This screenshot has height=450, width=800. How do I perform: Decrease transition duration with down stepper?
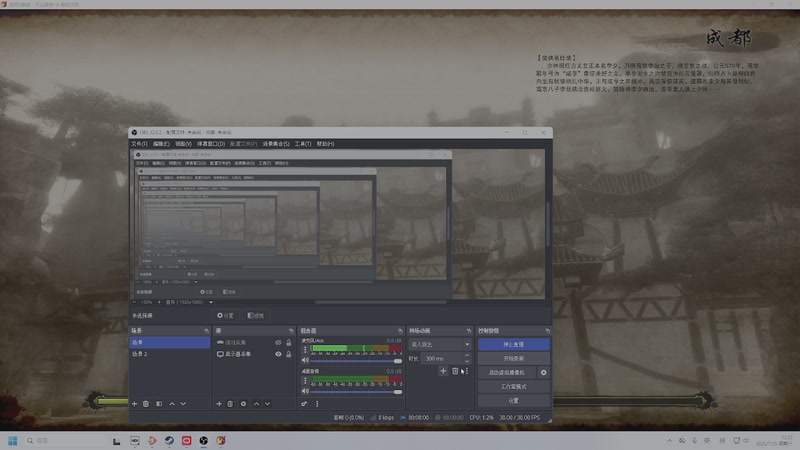467,361
